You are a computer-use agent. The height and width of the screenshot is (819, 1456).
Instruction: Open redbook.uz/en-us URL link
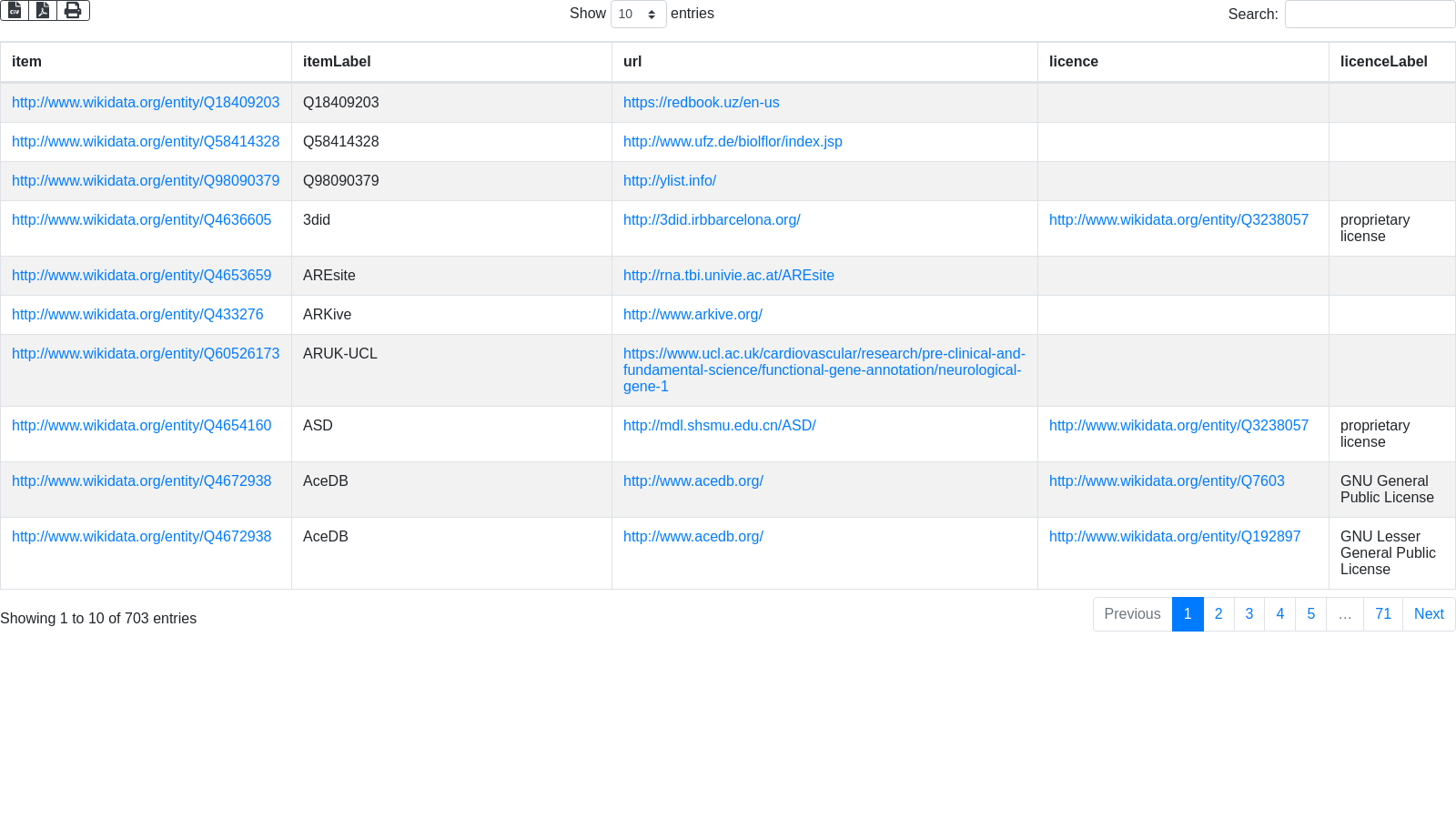[x=701, y=103]
